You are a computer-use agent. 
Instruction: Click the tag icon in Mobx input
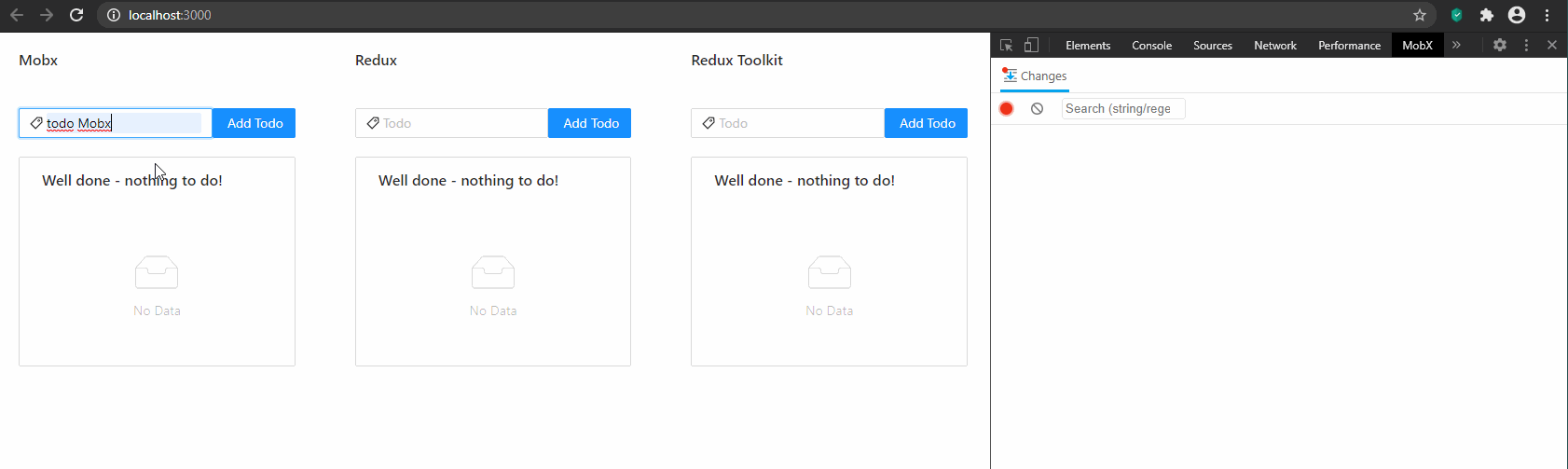(36, 123)
